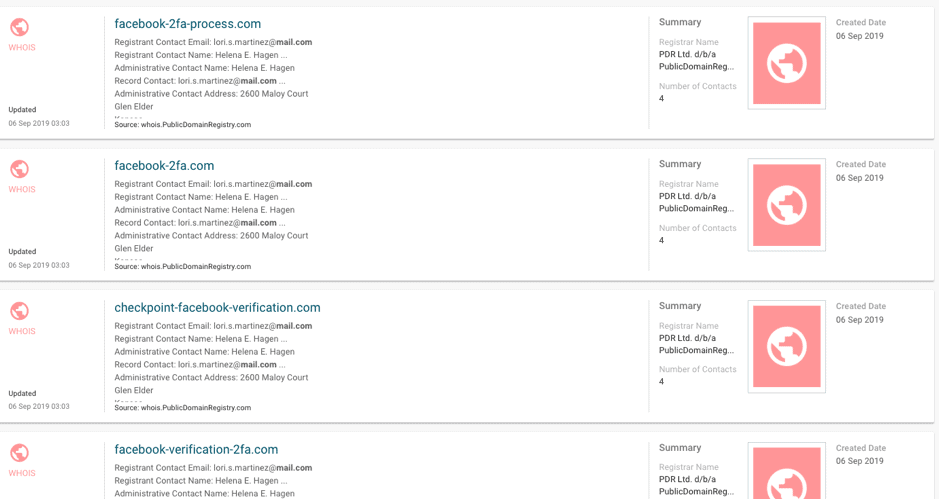This screenshot has height=499, width=939.
Task: Click WHOIS label under checkpoint-facebook-verification.com icon
Action: [22, 331]
